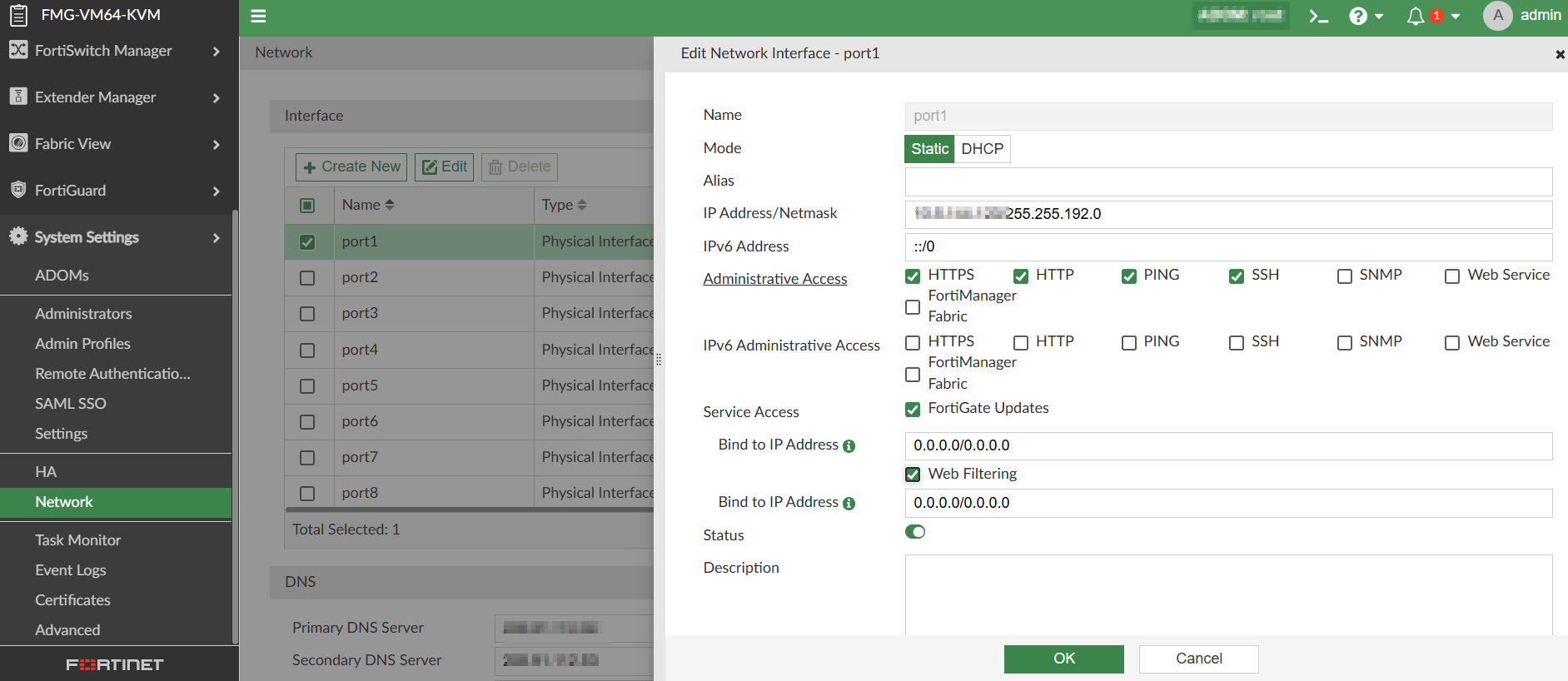The height and width of the screenshot is (681, 1568).
Task: Expand the FortiSwitch Manager chevron
Action: pos(217,52)
